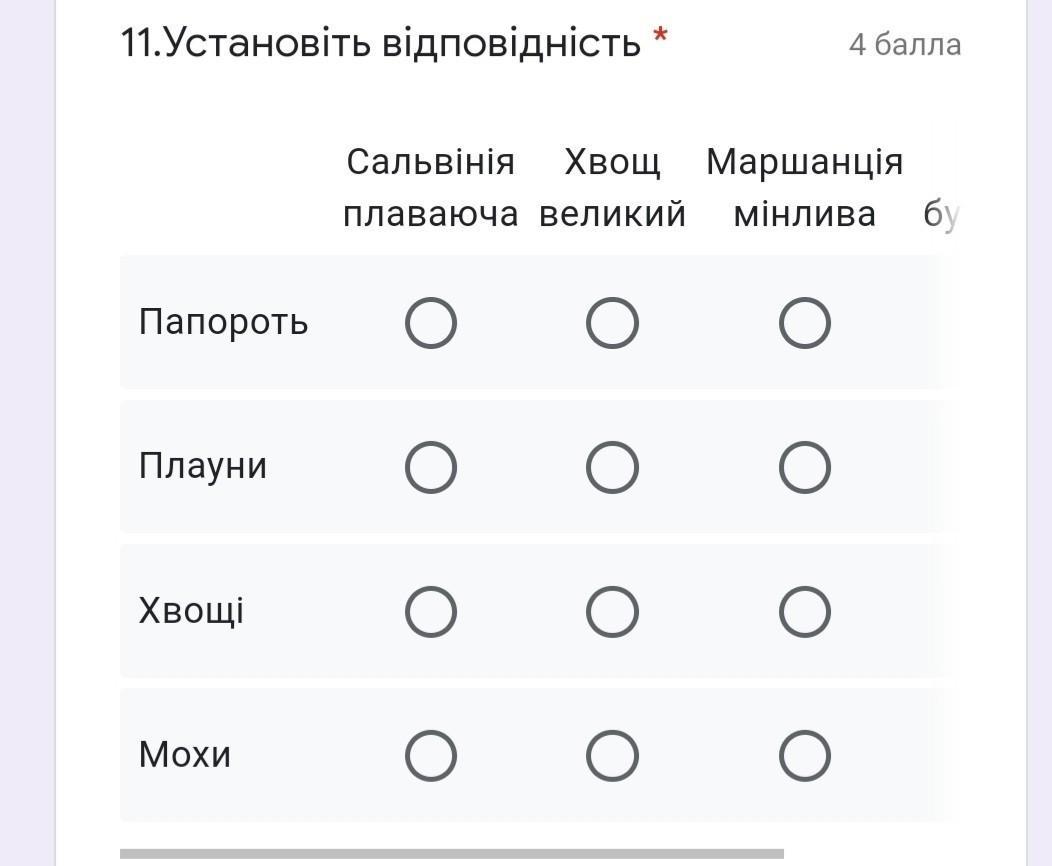Viewport: 1052px width, 866px height.
Task: Choose Хвощ великий in Папороть row
Action: (612, 323)
